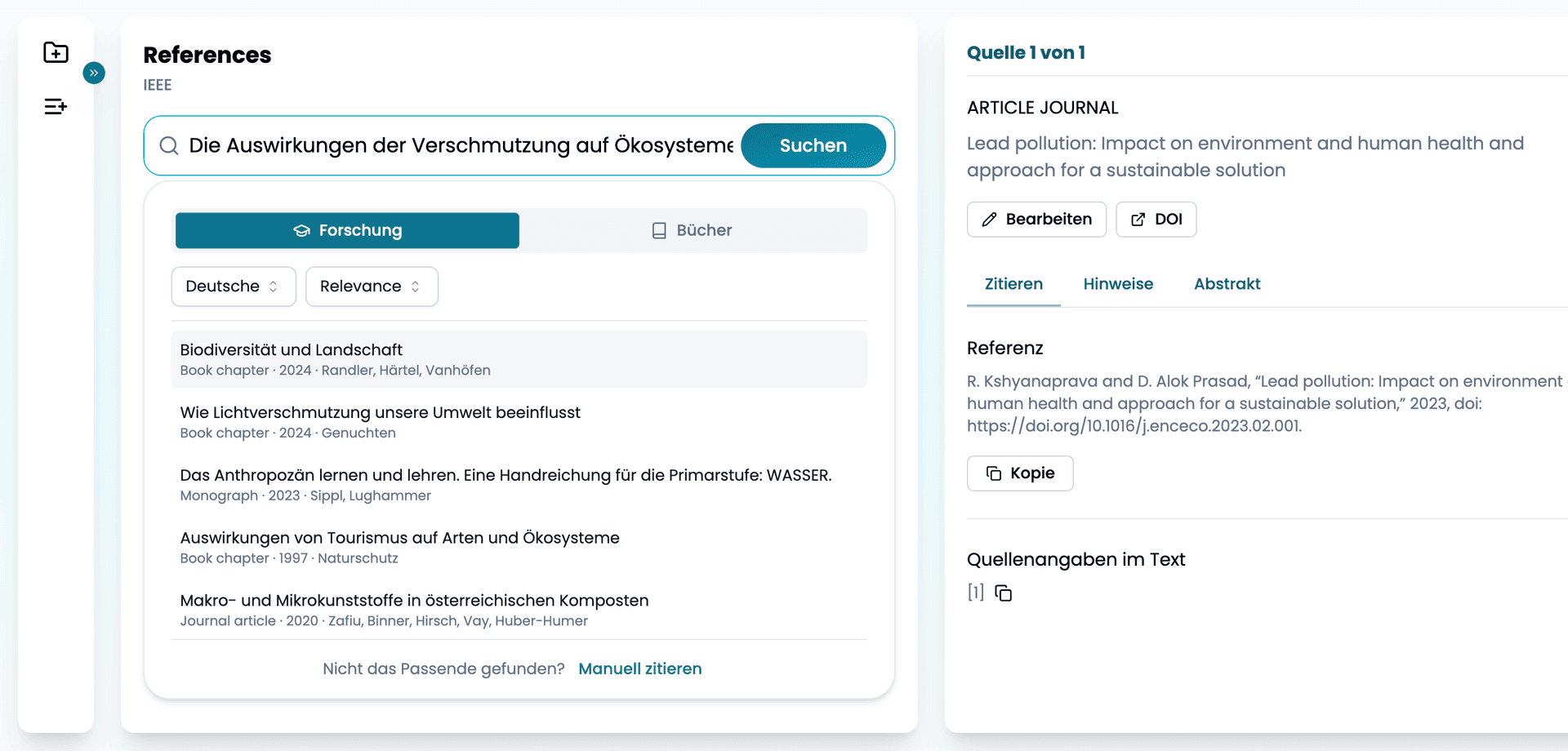Switch to the Abstrakt tab
Viewport: 1568px width, 751px height.
[1227, 284]
